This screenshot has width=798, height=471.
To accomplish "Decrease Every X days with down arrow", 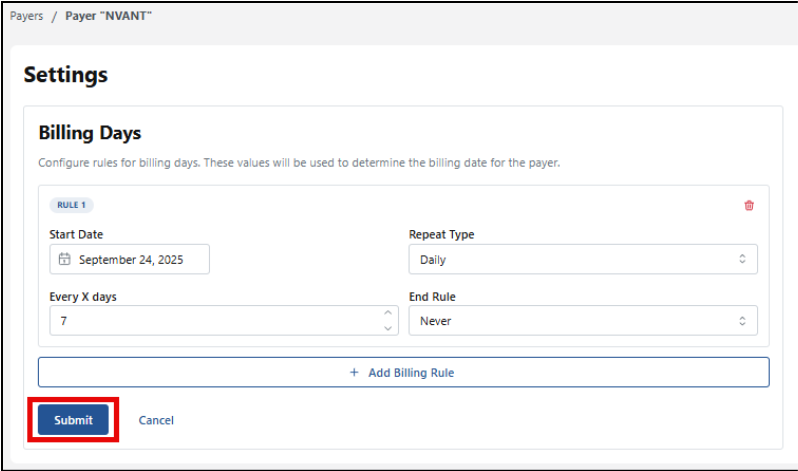I will [x=388, y=327].
